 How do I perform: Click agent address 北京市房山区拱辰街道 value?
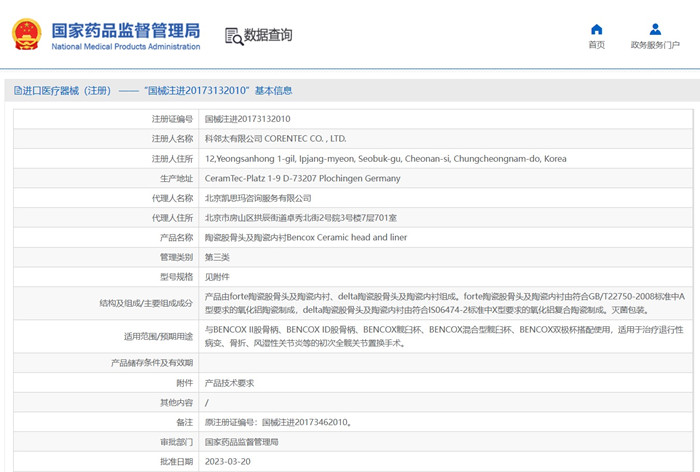pyautogui.click(x=300, y=218)
